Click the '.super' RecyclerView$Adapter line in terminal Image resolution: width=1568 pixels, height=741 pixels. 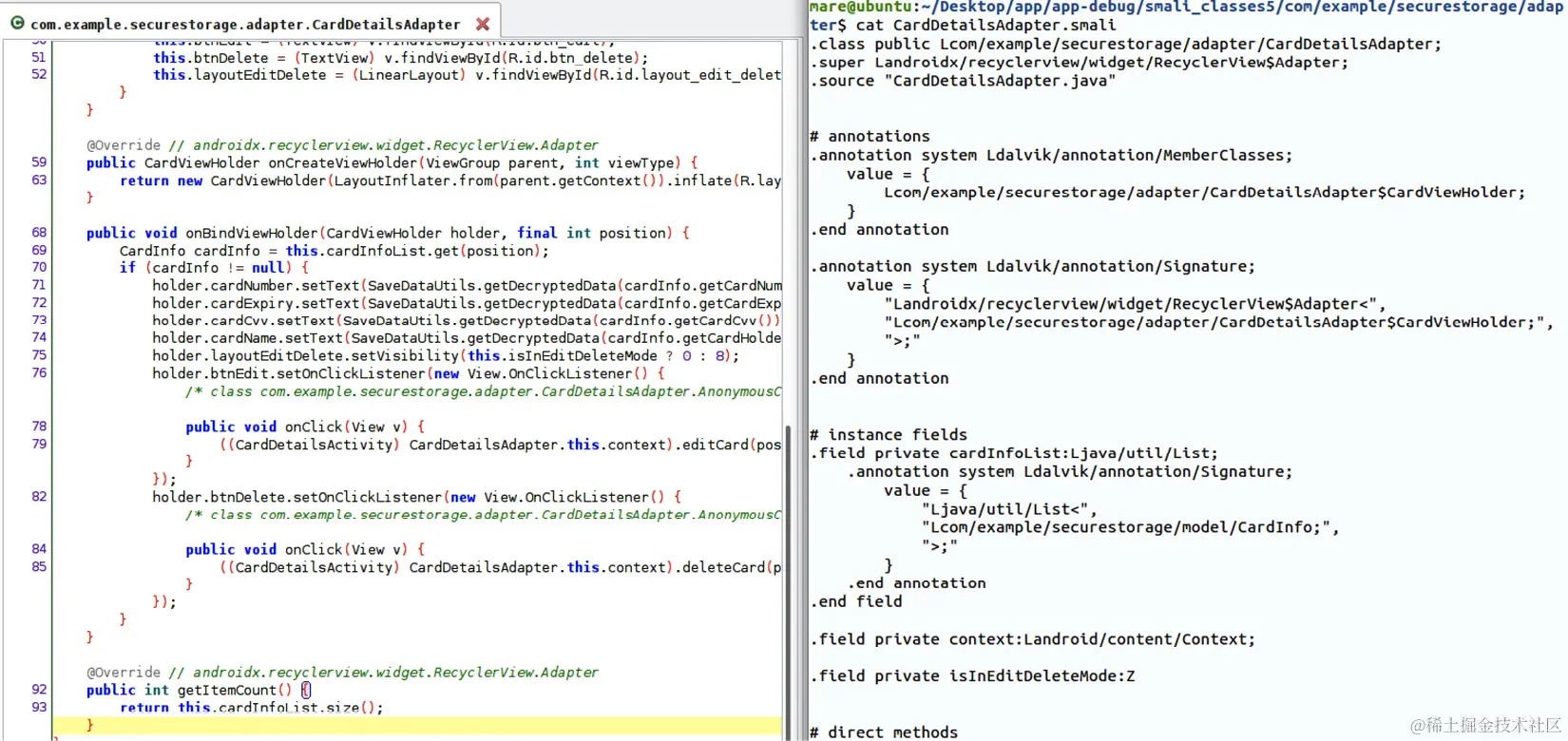[1080, 63]
